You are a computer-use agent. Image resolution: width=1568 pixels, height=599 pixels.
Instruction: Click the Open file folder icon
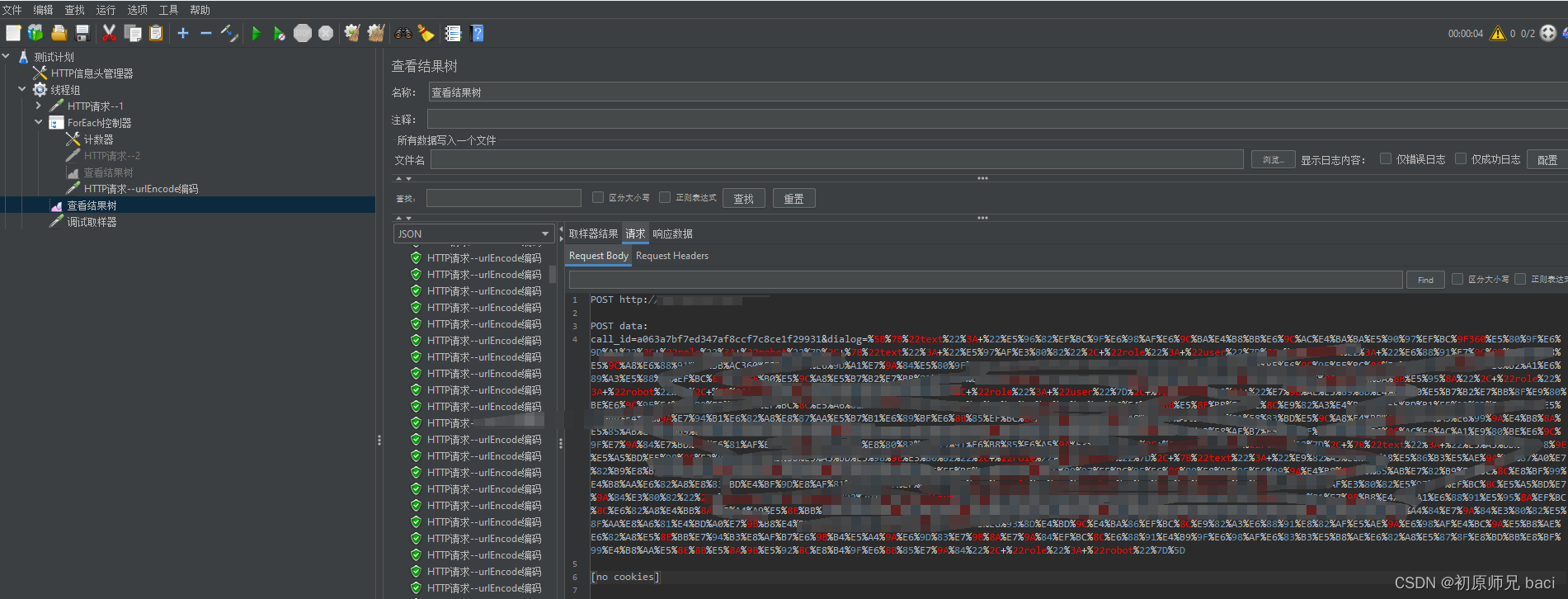click(x=59, y=33)
